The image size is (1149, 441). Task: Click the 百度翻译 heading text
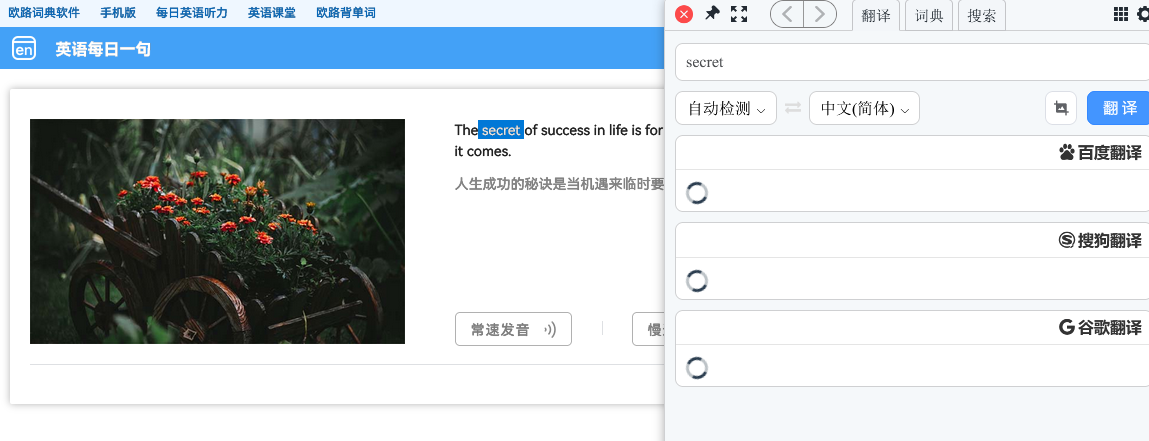point(1109,152)
